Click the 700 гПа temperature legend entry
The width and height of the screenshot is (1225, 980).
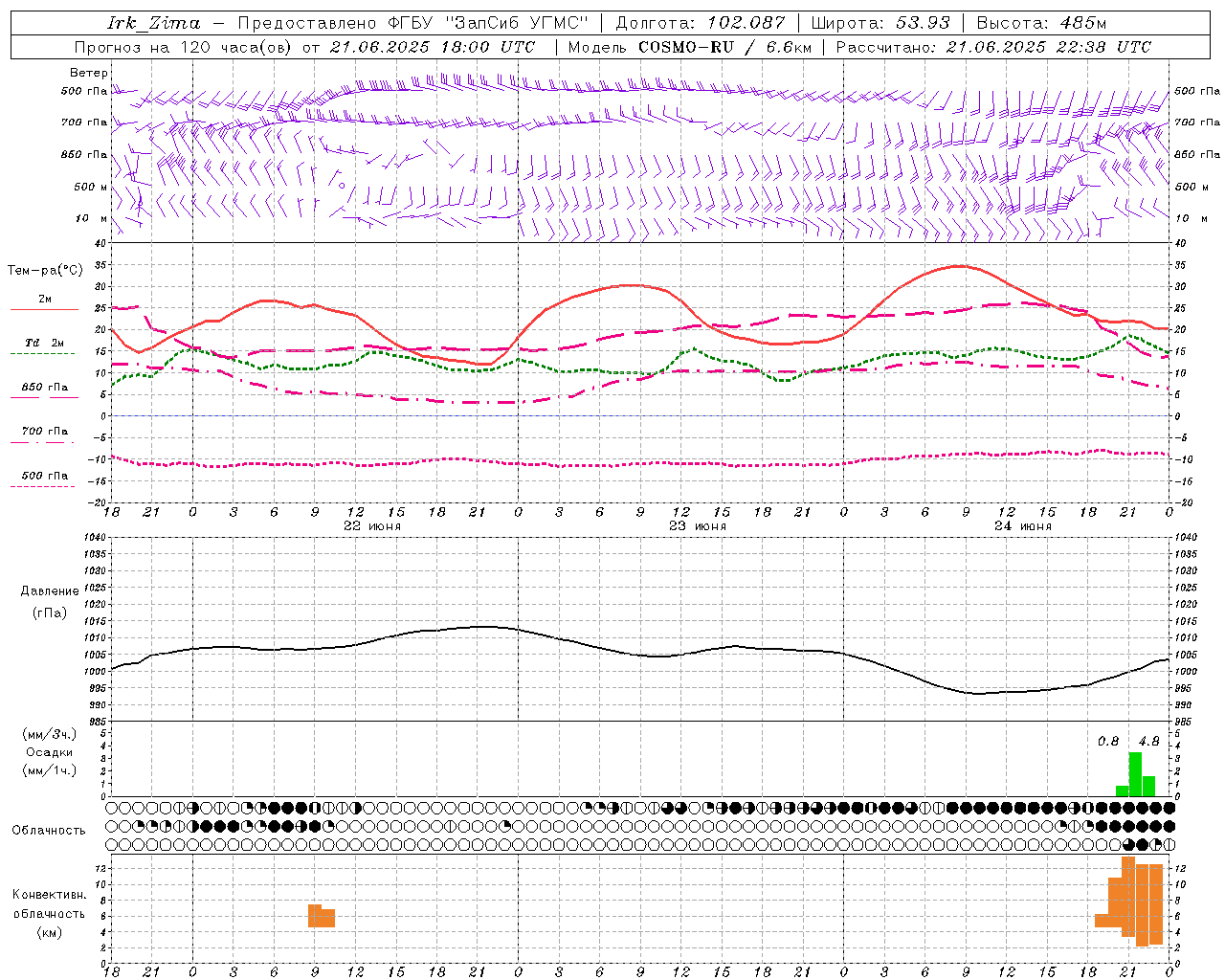pyautogui.click(x=45, y=432)
